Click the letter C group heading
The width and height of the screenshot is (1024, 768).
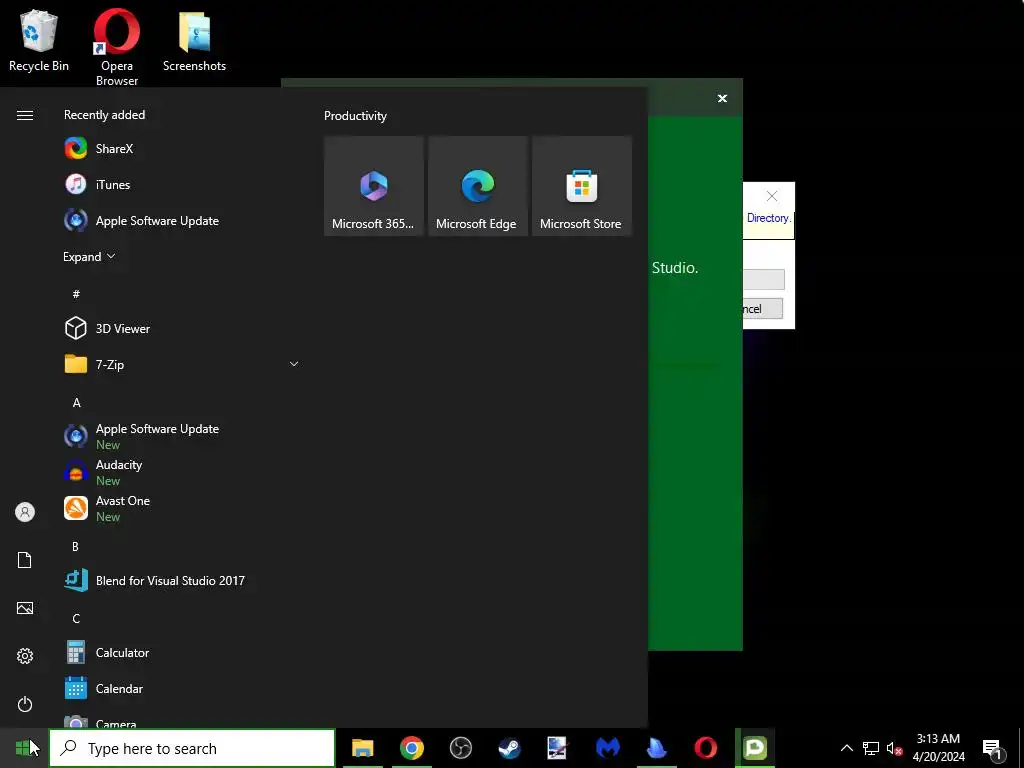click(x=76, y=618)
